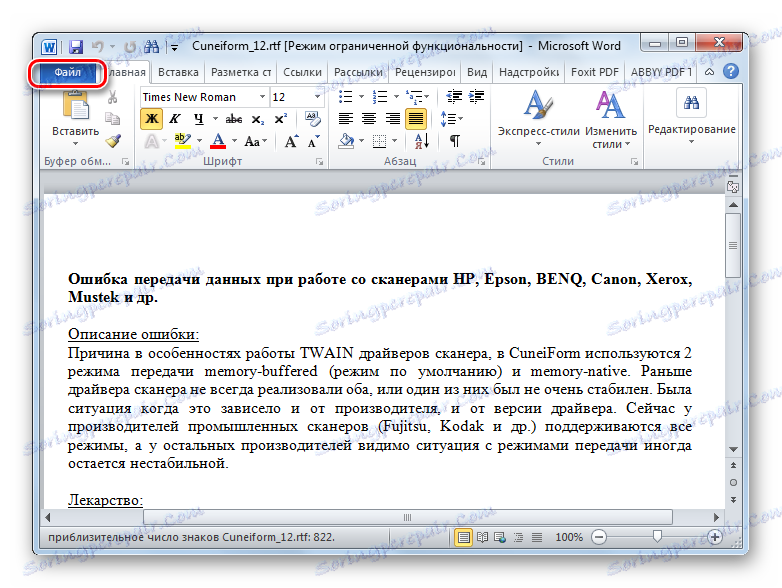Toggle Show paragraph marks
Image resolution: width=782 pixels, height=588 pixels.
tap(454, 141)
